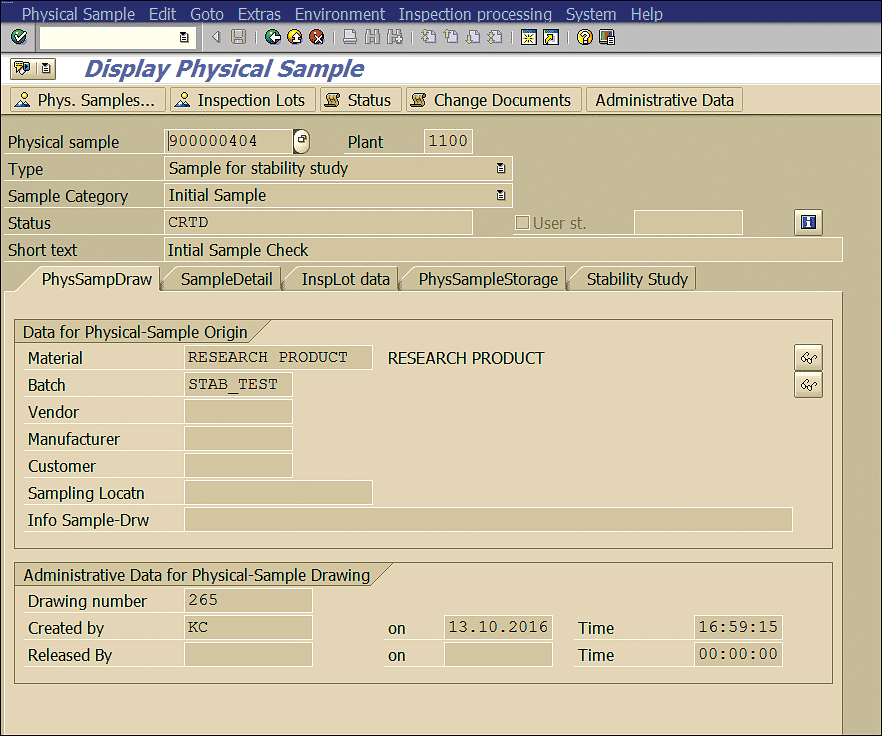Click the Created by field KC

(x=248, y=627)
